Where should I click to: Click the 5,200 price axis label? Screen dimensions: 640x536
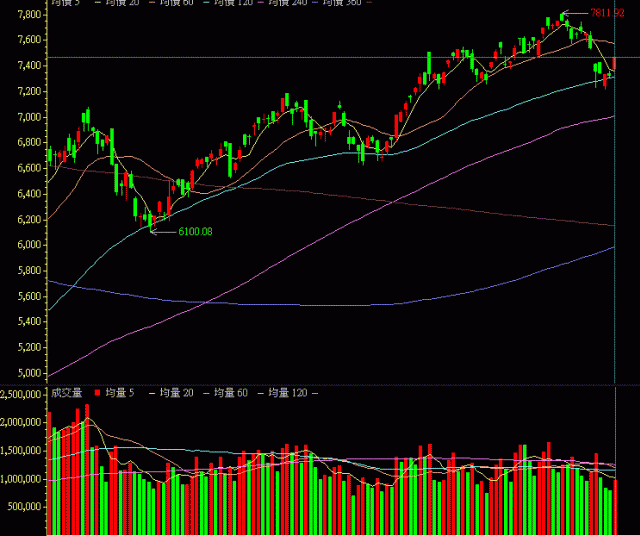point(29,347)
